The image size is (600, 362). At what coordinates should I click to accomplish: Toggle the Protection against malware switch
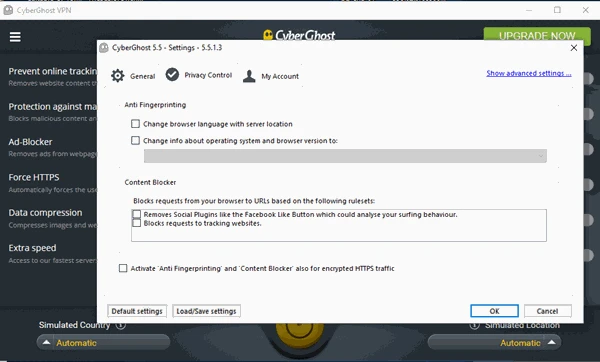589,113
